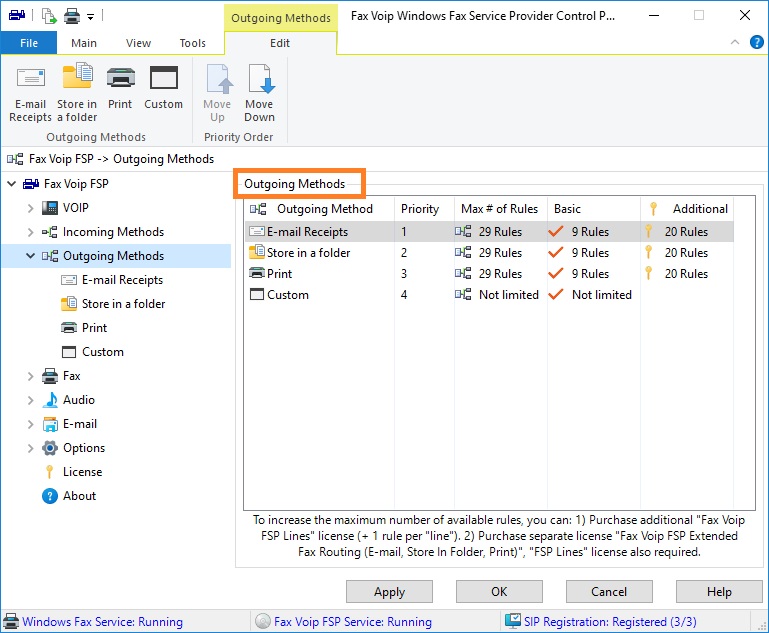This screenshot has height=633, width=769.
Task: Select the Store in a folder list row
Action: coord(489,253)
